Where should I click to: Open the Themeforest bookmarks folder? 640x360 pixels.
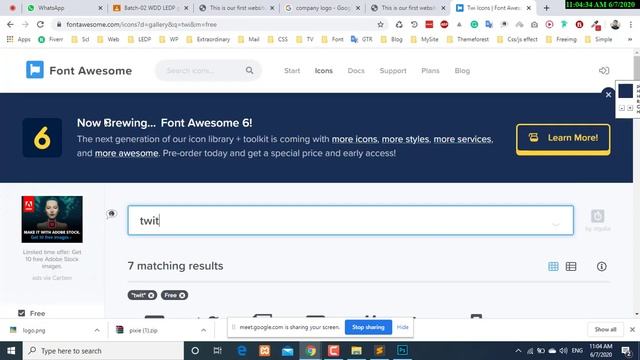click(x=468, y=39)
